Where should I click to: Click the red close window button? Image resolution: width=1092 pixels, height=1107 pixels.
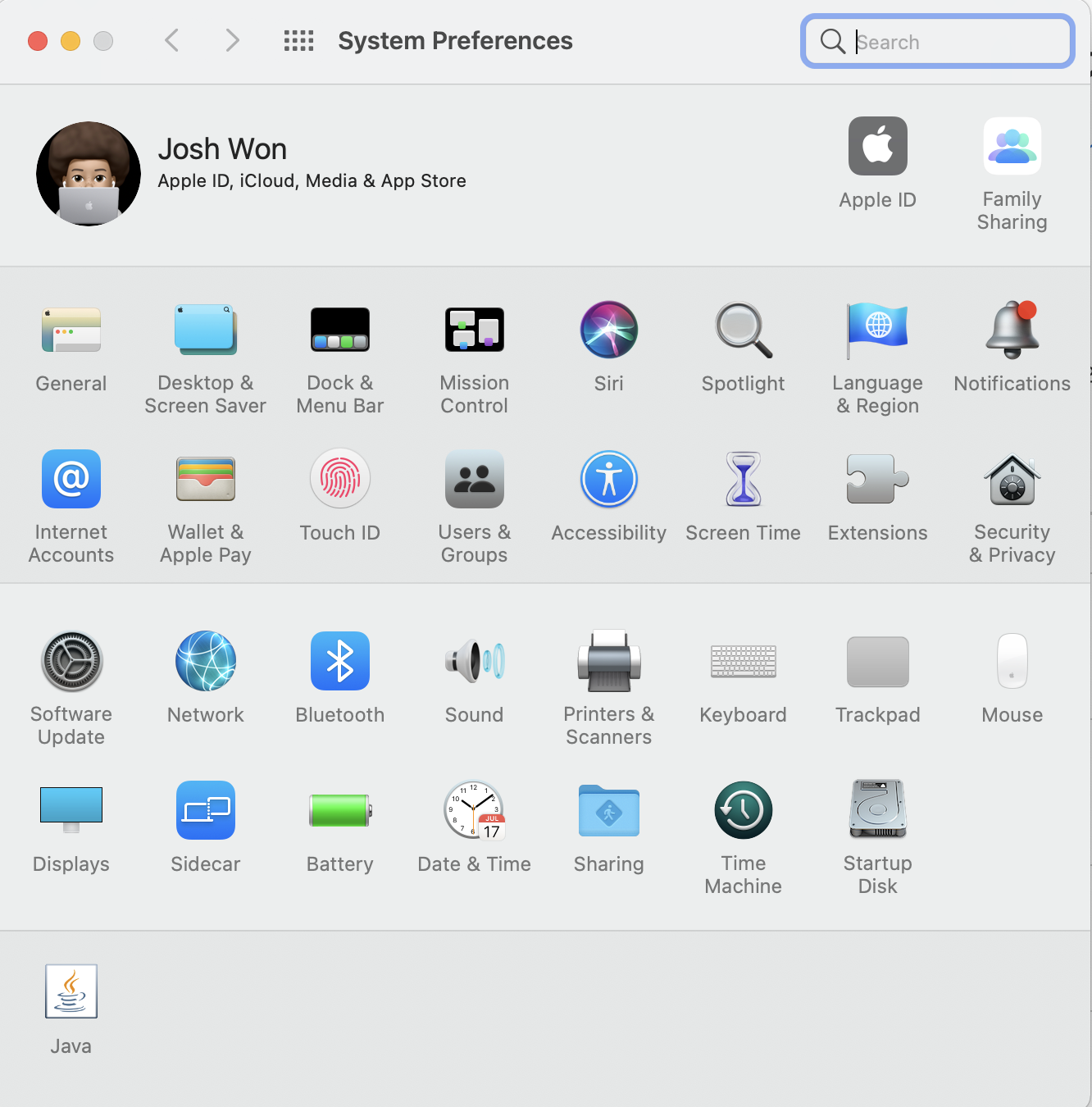38,41
